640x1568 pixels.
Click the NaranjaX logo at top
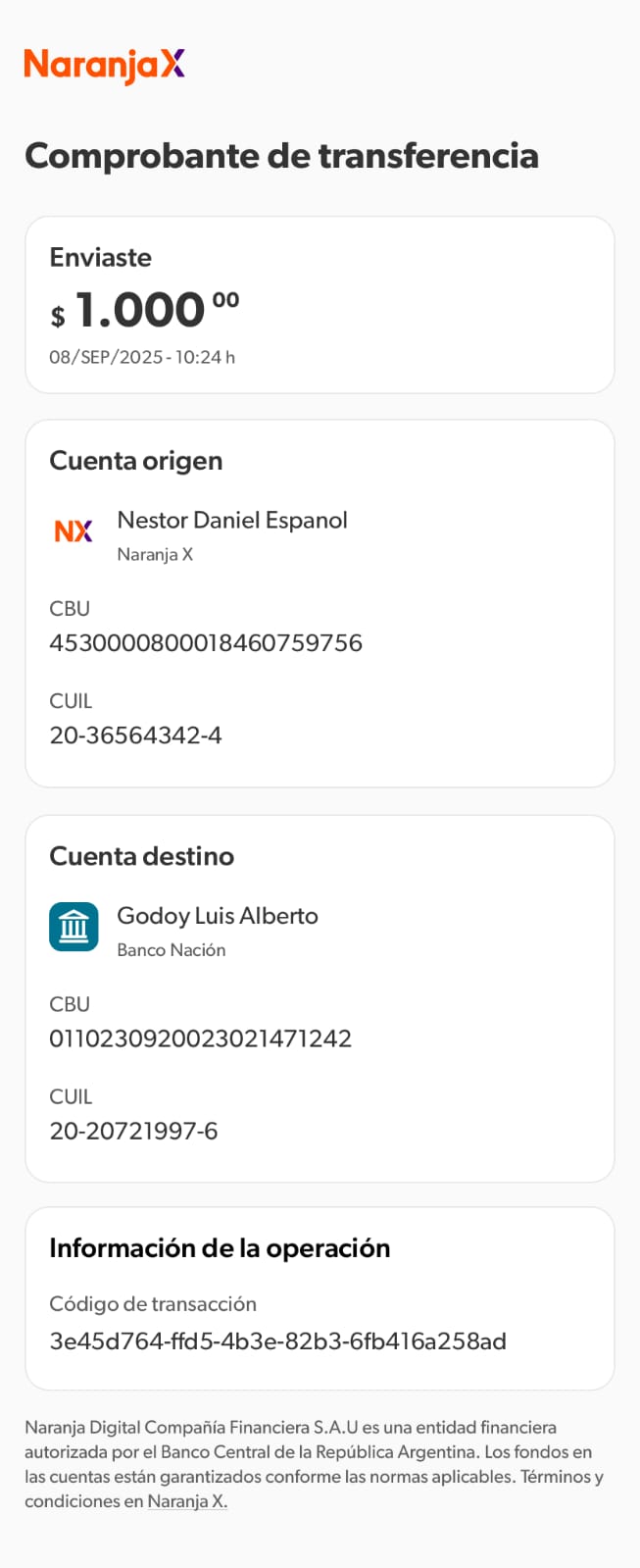tap(104, 65)
